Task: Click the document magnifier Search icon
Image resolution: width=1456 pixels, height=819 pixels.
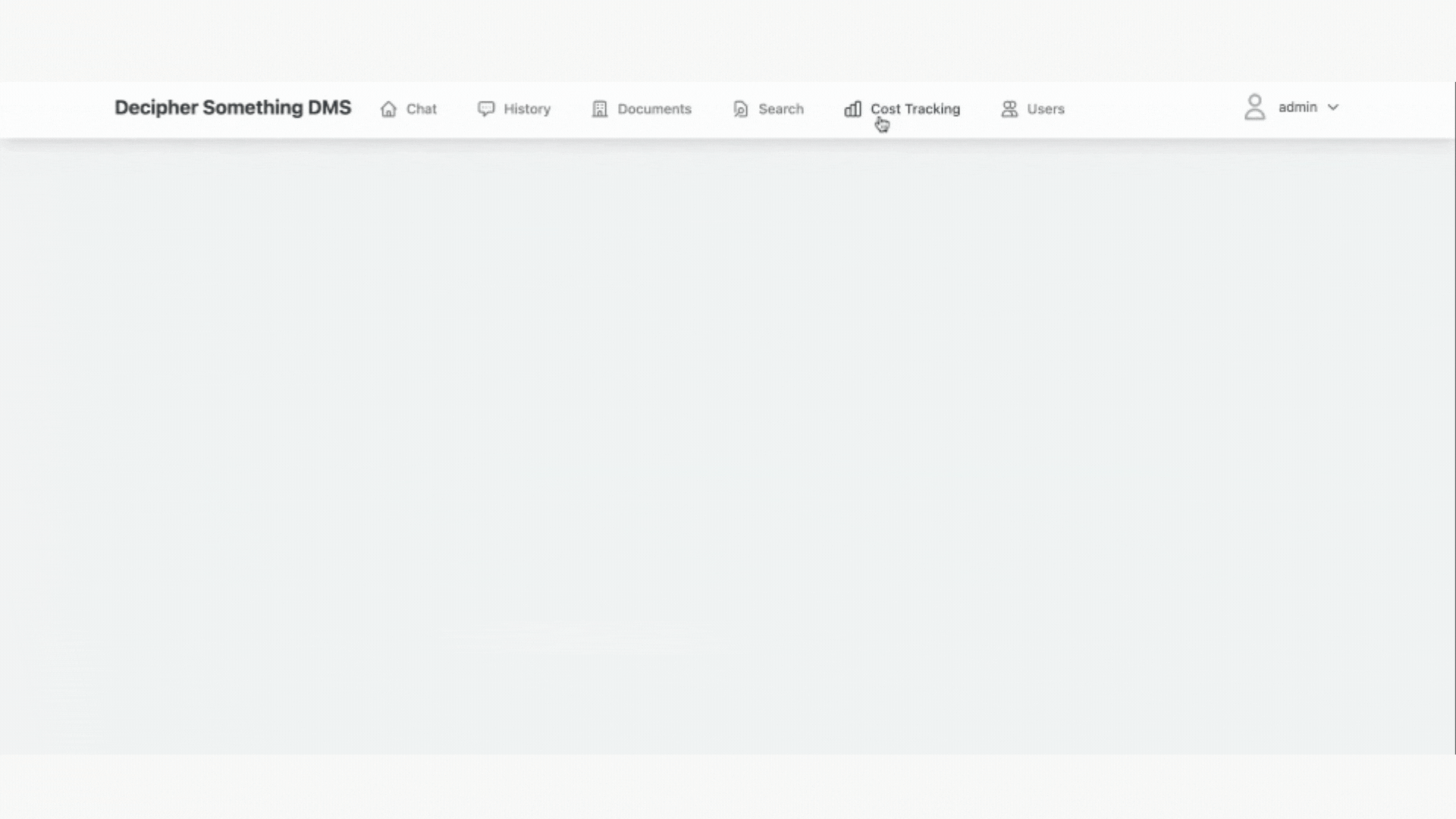Action: tap(741, 109)
